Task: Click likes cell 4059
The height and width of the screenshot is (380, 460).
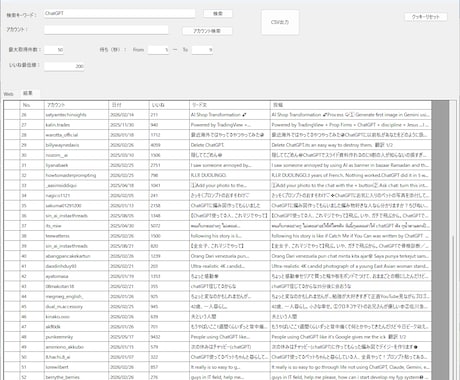Action: (169, 145)
